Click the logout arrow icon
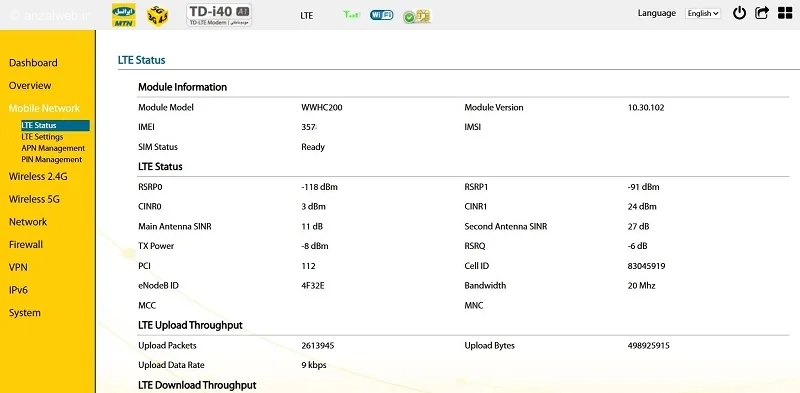The height and width of the screenshot is (393, 800). (x=762, y=13)
